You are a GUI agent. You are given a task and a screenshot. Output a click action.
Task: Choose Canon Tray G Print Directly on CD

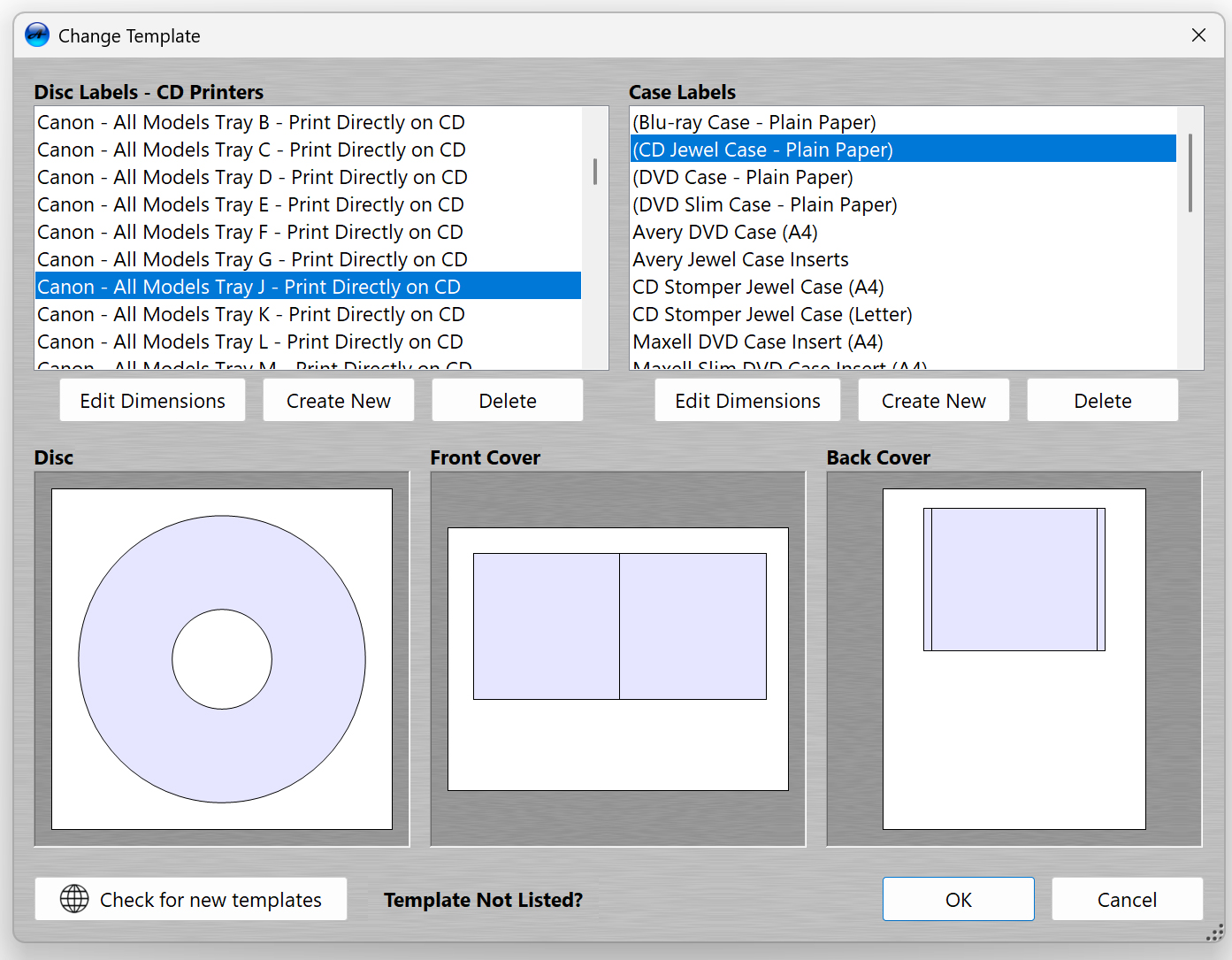coord(252,259)
